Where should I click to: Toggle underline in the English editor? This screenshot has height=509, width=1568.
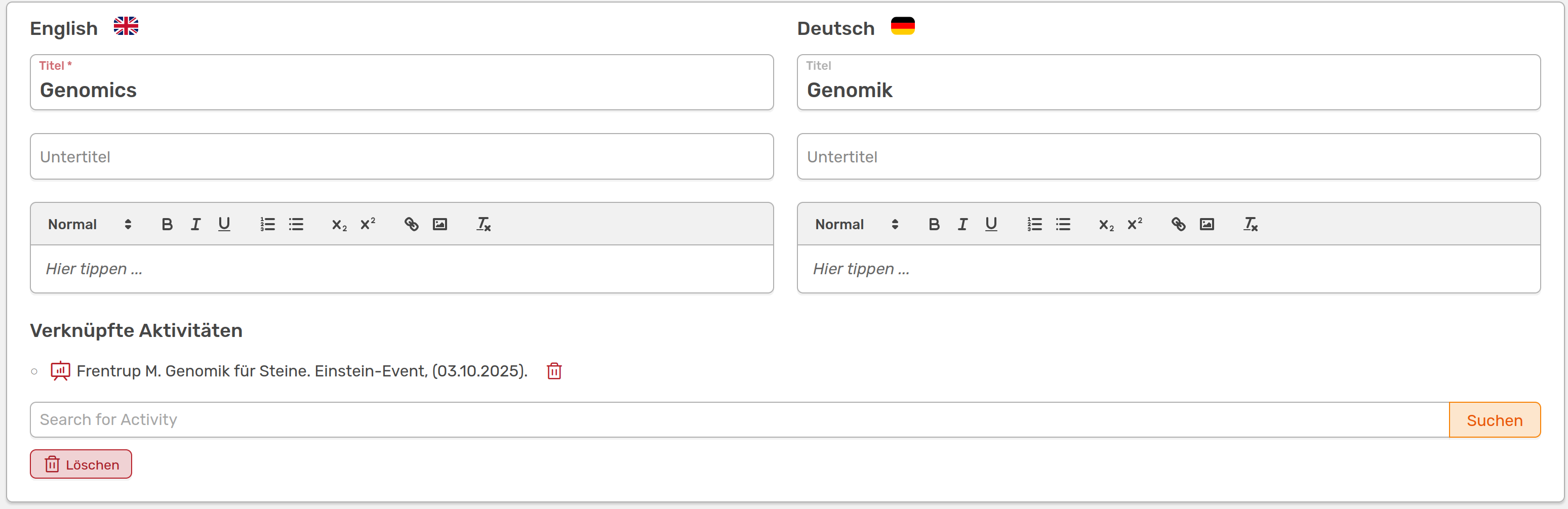click(x=224, y=225)
